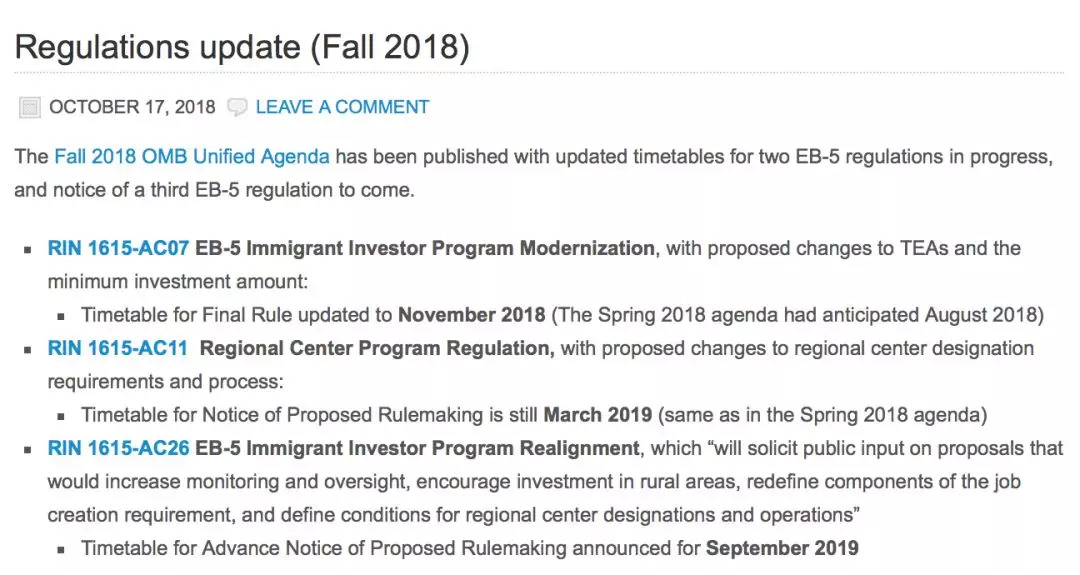Click the speech bubble comment icon

pyautogui.click(x=237, y=107)
